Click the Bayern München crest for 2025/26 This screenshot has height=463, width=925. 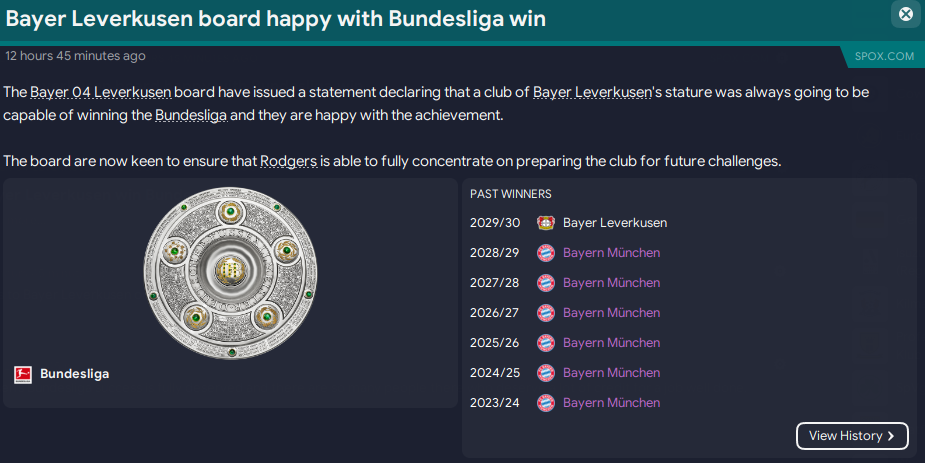[x=545, y=343]
